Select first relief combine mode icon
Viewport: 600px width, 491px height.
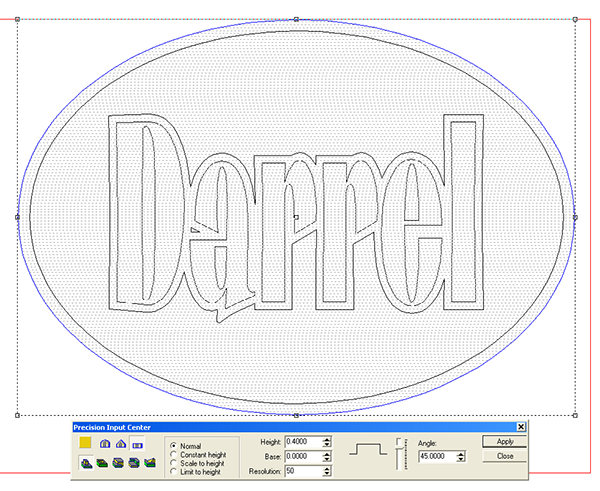point(86,463)
